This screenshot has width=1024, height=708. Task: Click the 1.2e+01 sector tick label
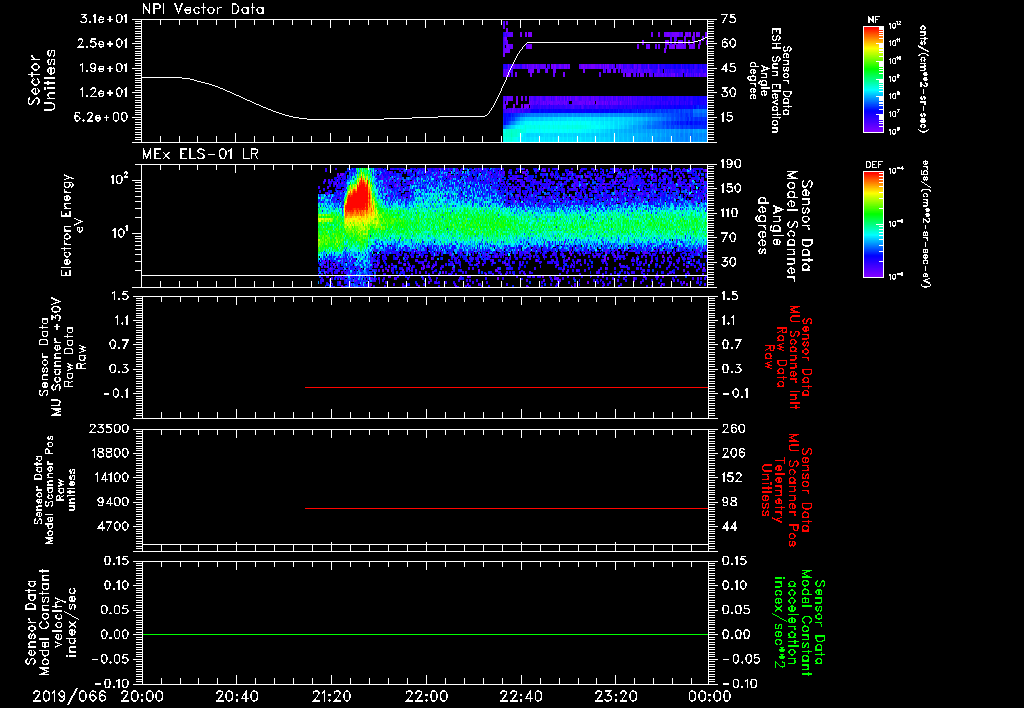(x=104, y=93)
